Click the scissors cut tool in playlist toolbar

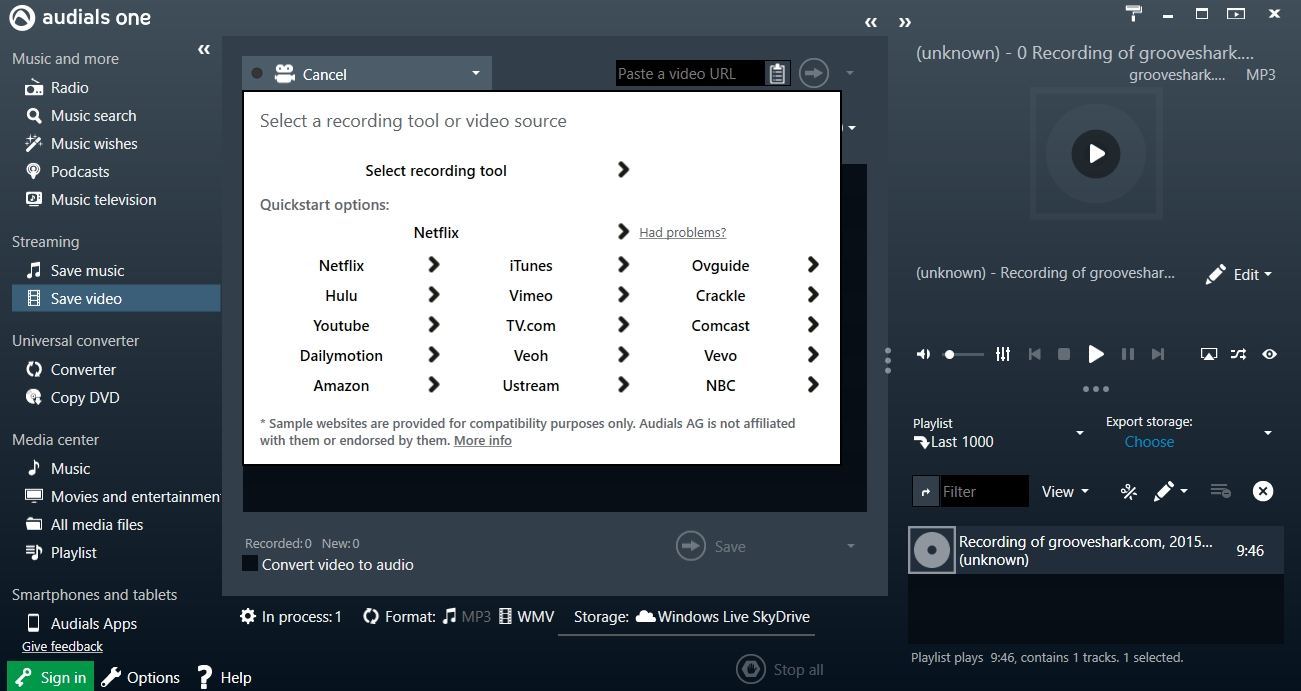pyautogui.click(x=1128, y=491)
